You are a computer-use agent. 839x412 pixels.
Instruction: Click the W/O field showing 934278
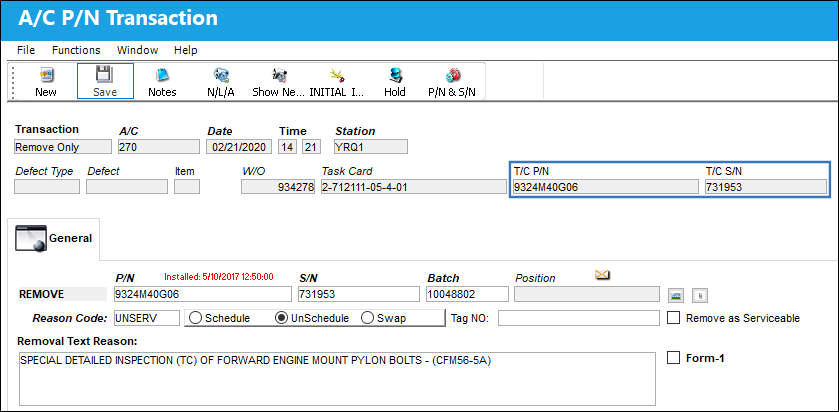(x=278, y=187)
